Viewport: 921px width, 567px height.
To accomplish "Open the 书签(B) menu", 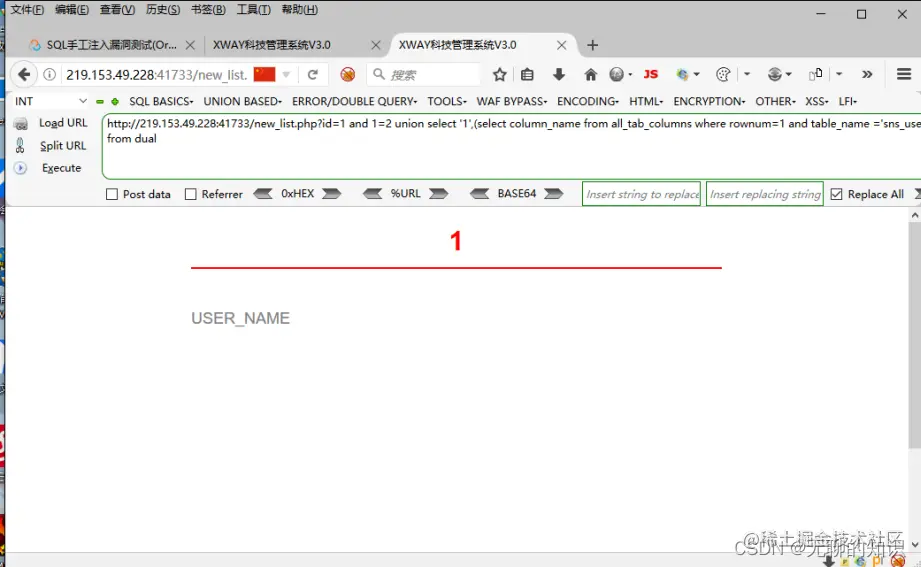I will 208,9.
